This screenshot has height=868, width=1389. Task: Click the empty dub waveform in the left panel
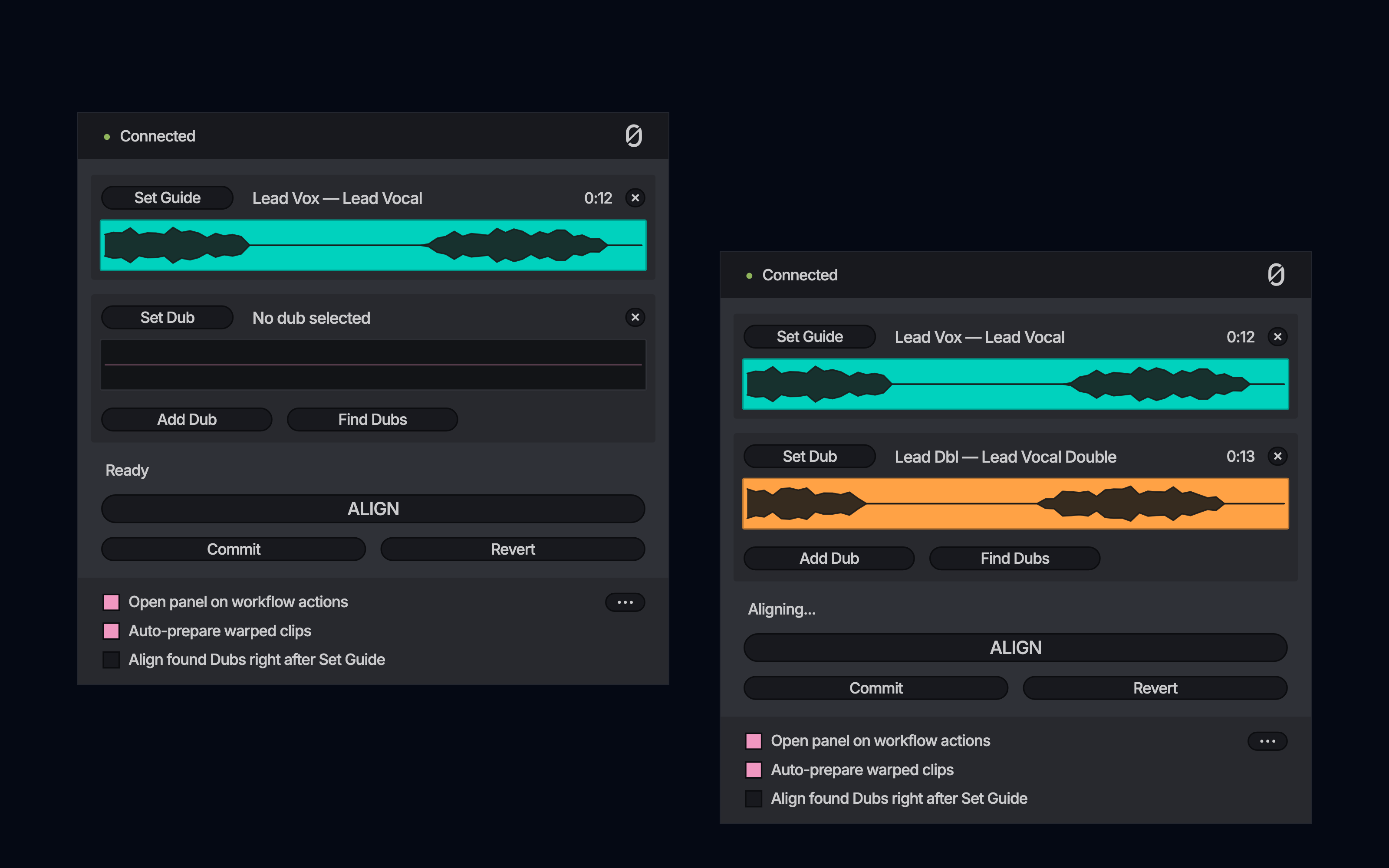click(x=373, y=365)
